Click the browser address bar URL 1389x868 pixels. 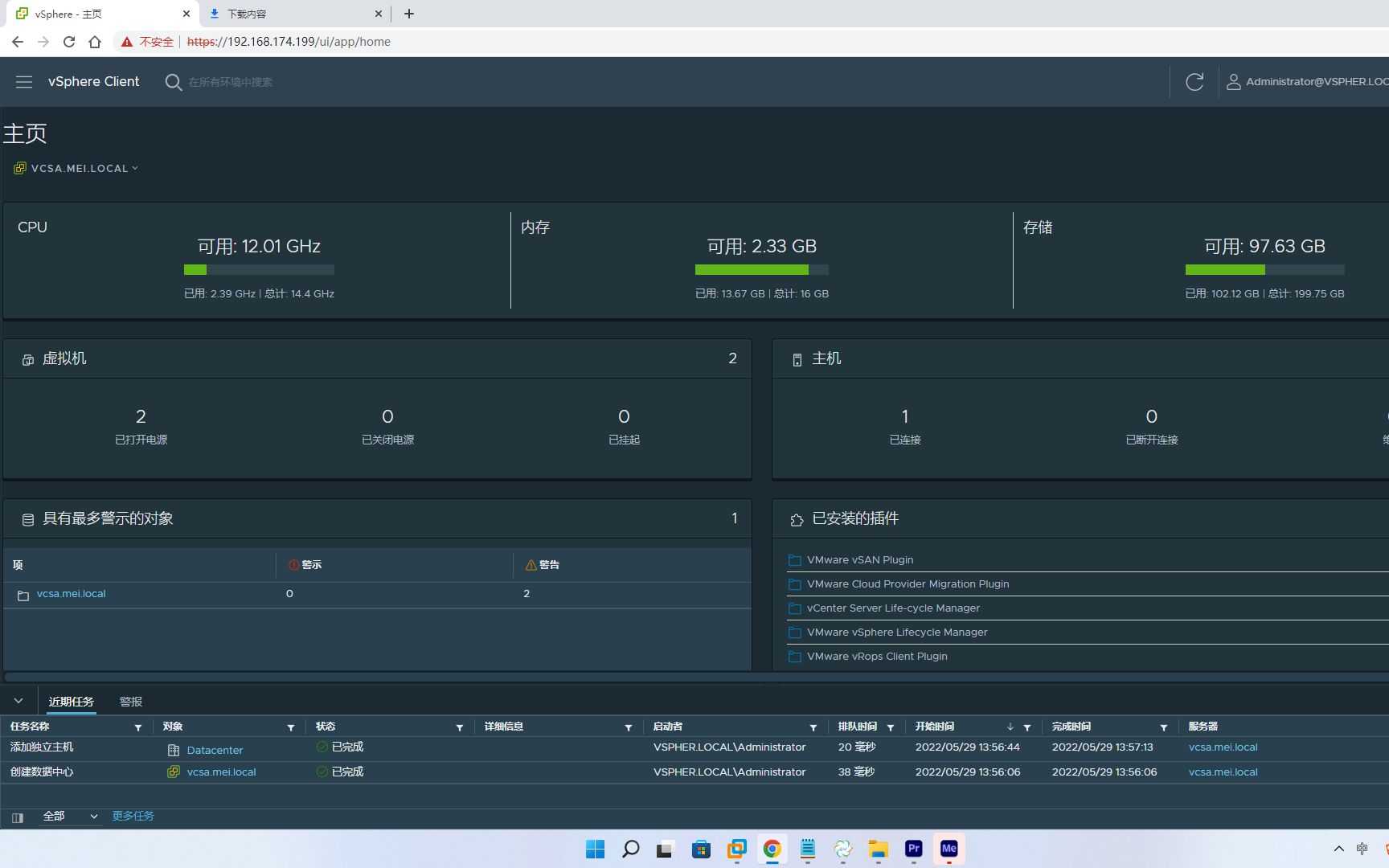(289, 42)
